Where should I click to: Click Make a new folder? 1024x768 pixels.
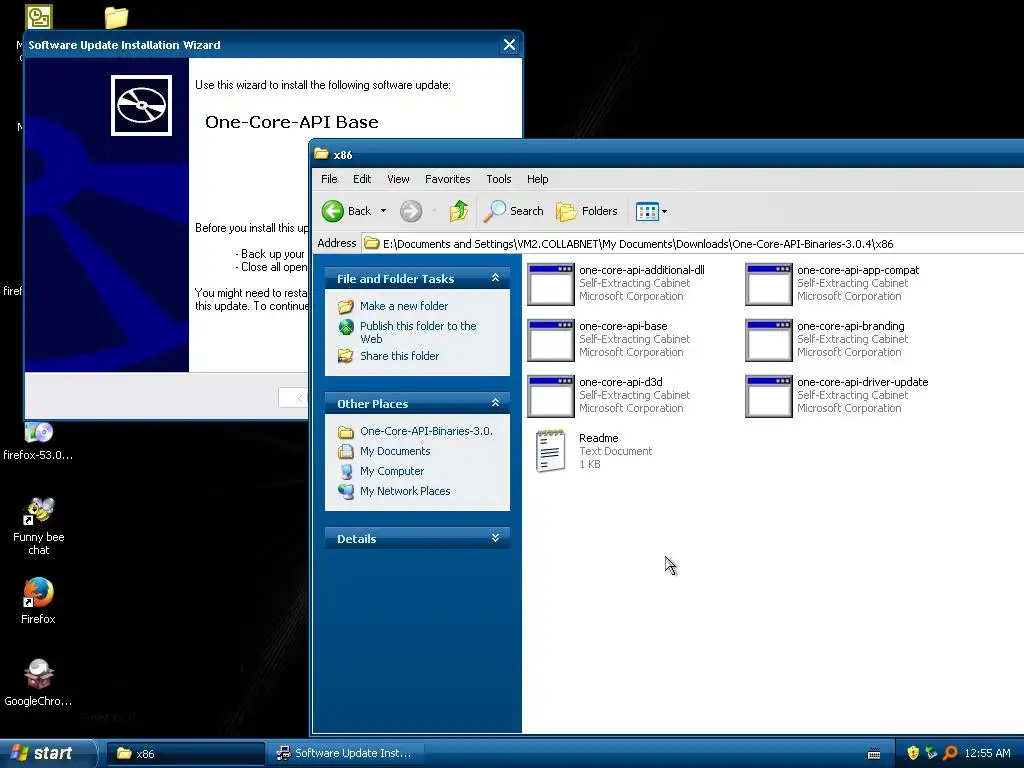point(404,306)
